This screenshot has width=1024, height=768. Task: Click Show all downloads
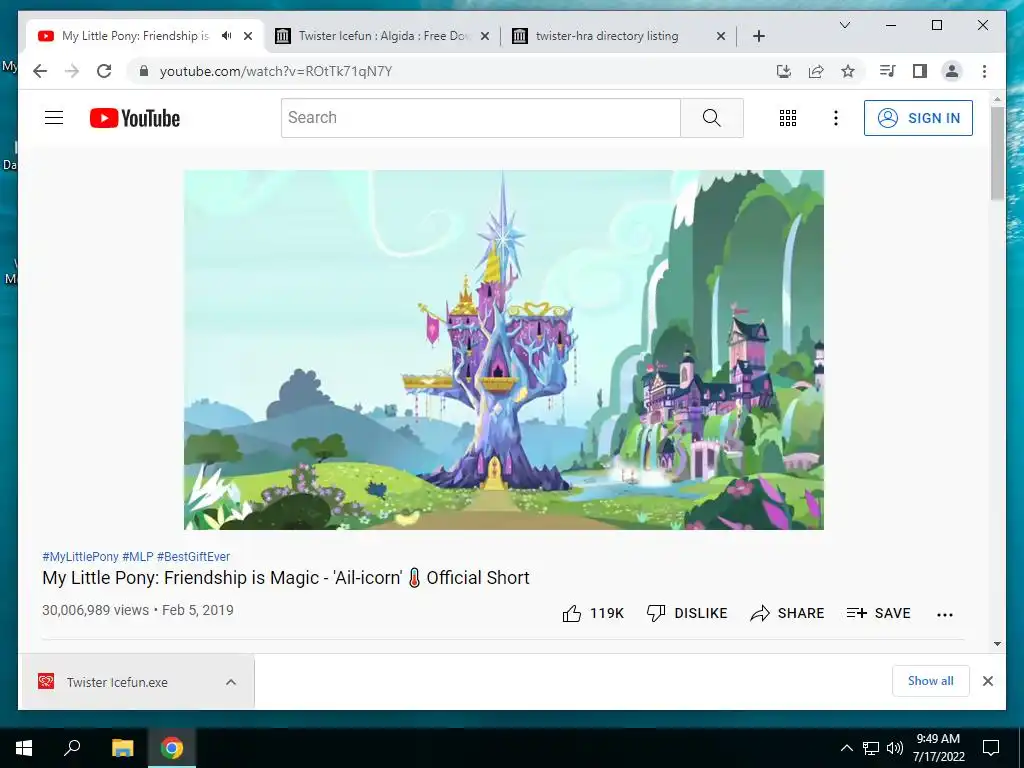click(x=931, y=681)
